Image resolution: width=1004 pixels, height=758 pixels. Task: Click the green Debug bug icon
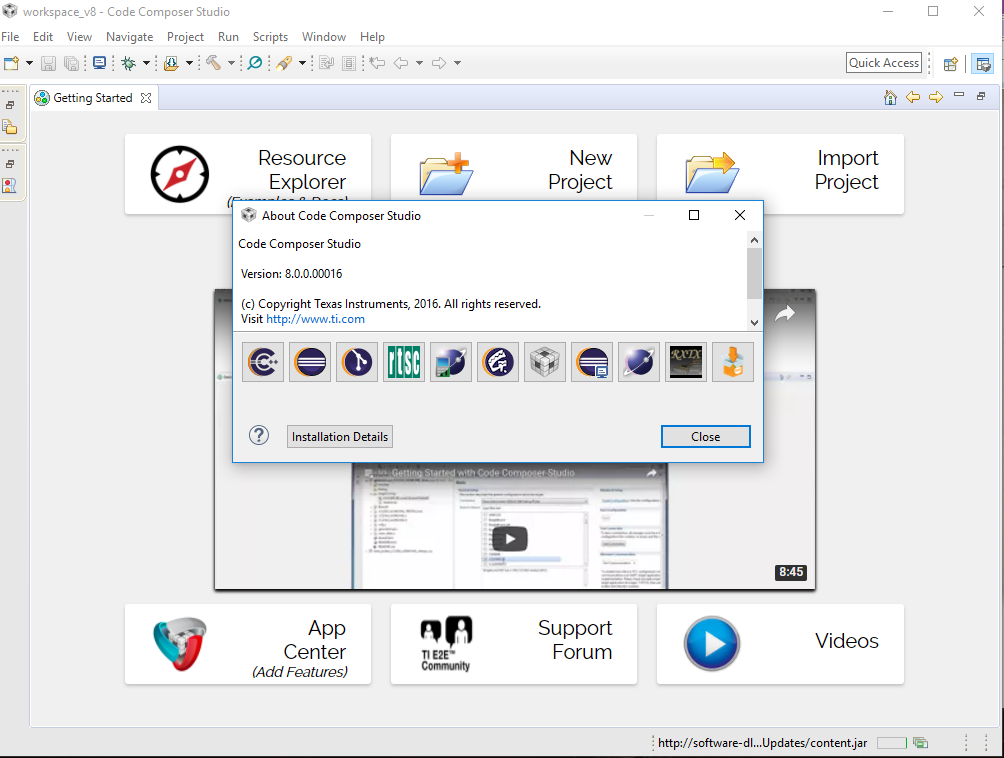[129, 63]
